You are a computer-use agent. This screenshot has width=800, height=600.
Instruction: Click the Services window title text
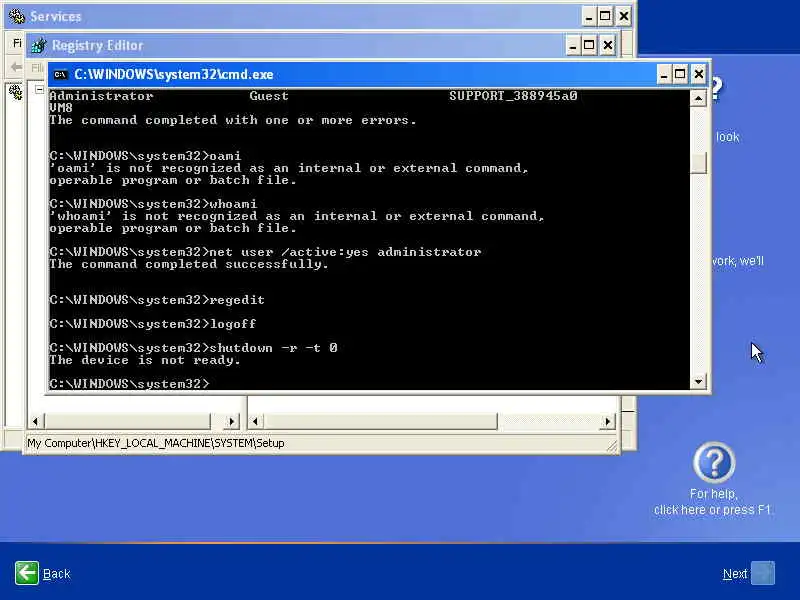coord(56,16)
